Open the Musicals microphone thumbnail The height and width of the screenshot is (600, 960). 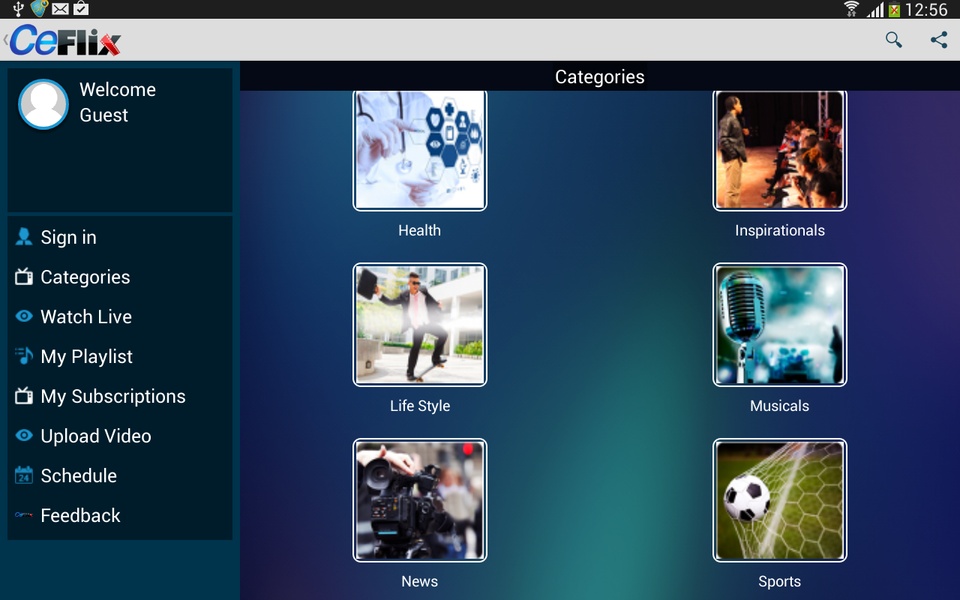tap(780, 324)
